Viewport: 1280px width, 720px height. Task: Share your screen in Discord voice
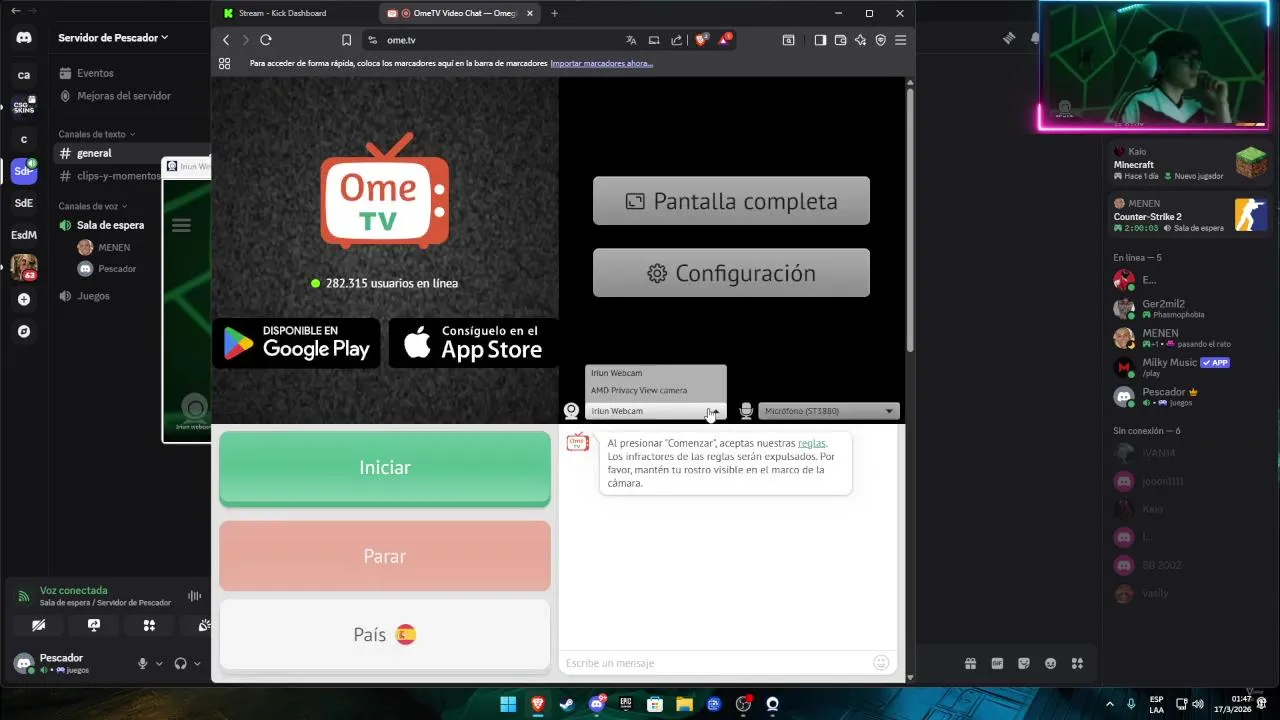coord(94,625)
